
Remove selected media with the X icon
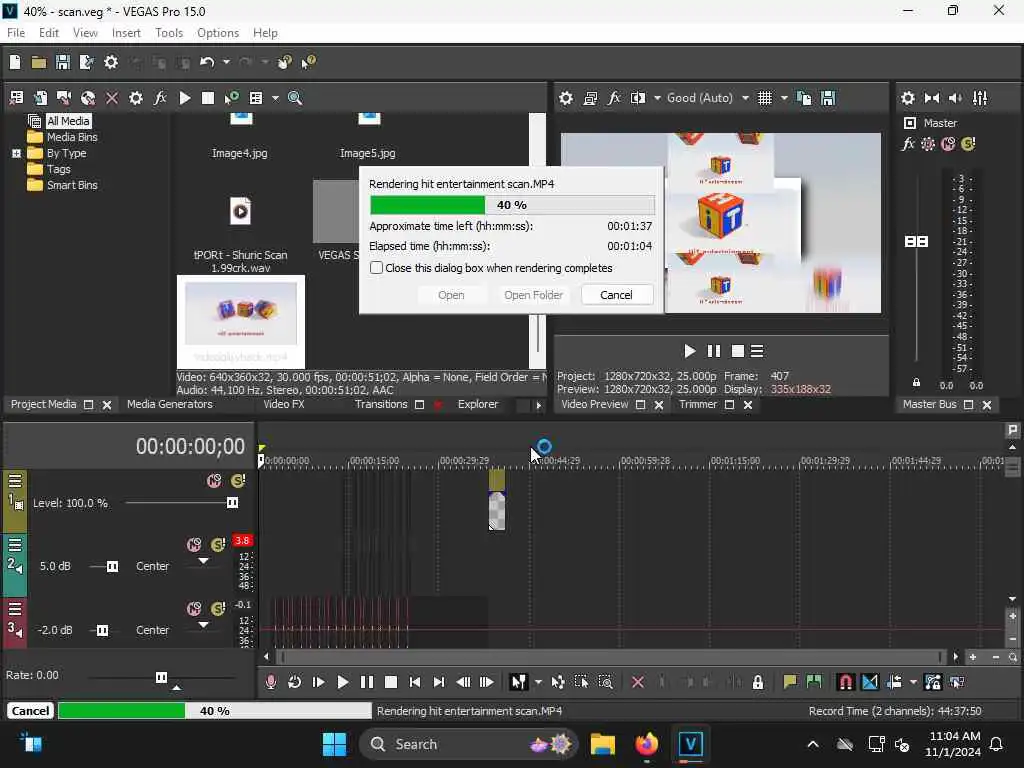tap(112, 98)
